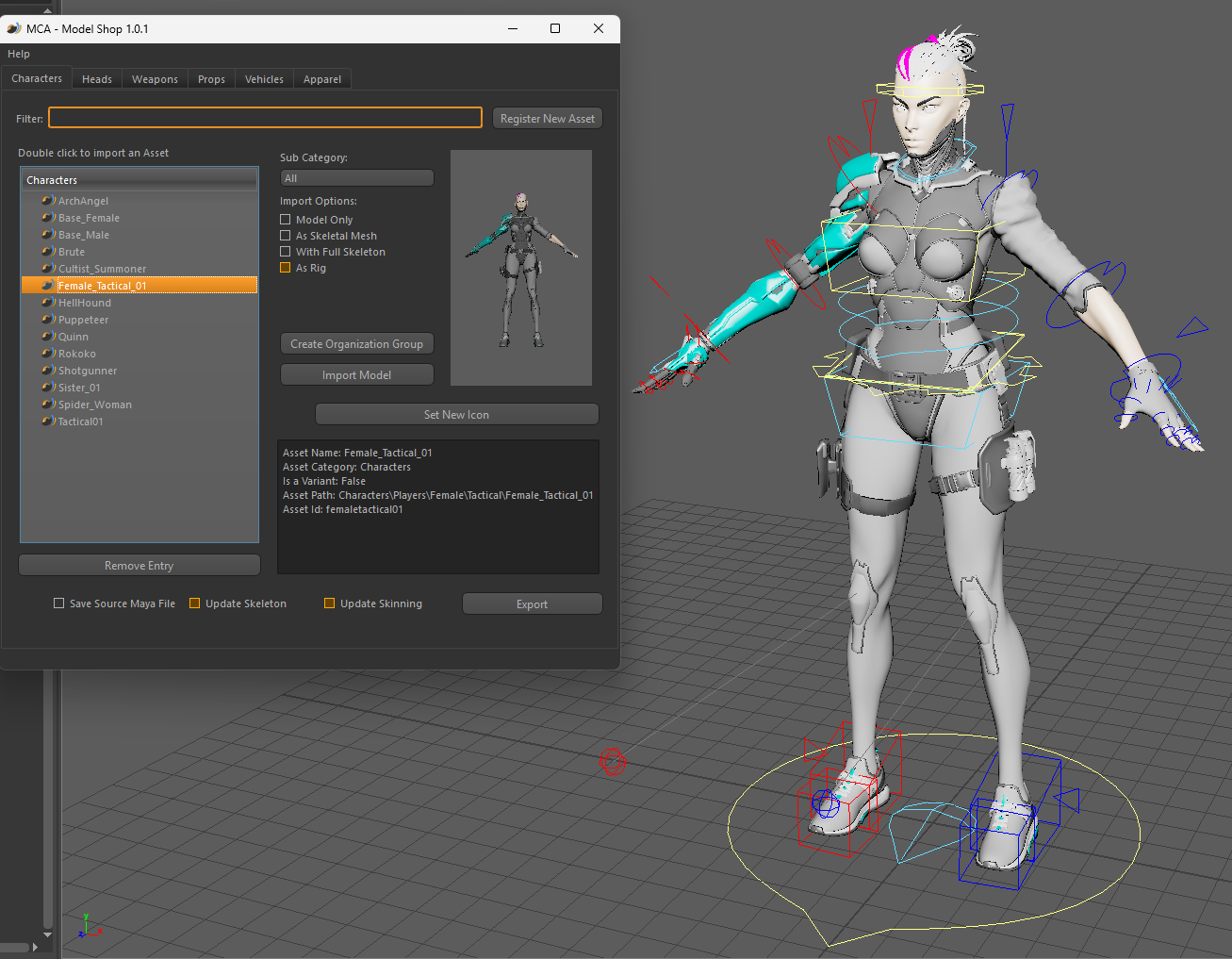Enable the Model Only import option
The width and height of the screenshot is (1232, 959).
pyautogui.click(x=285, y=219)
